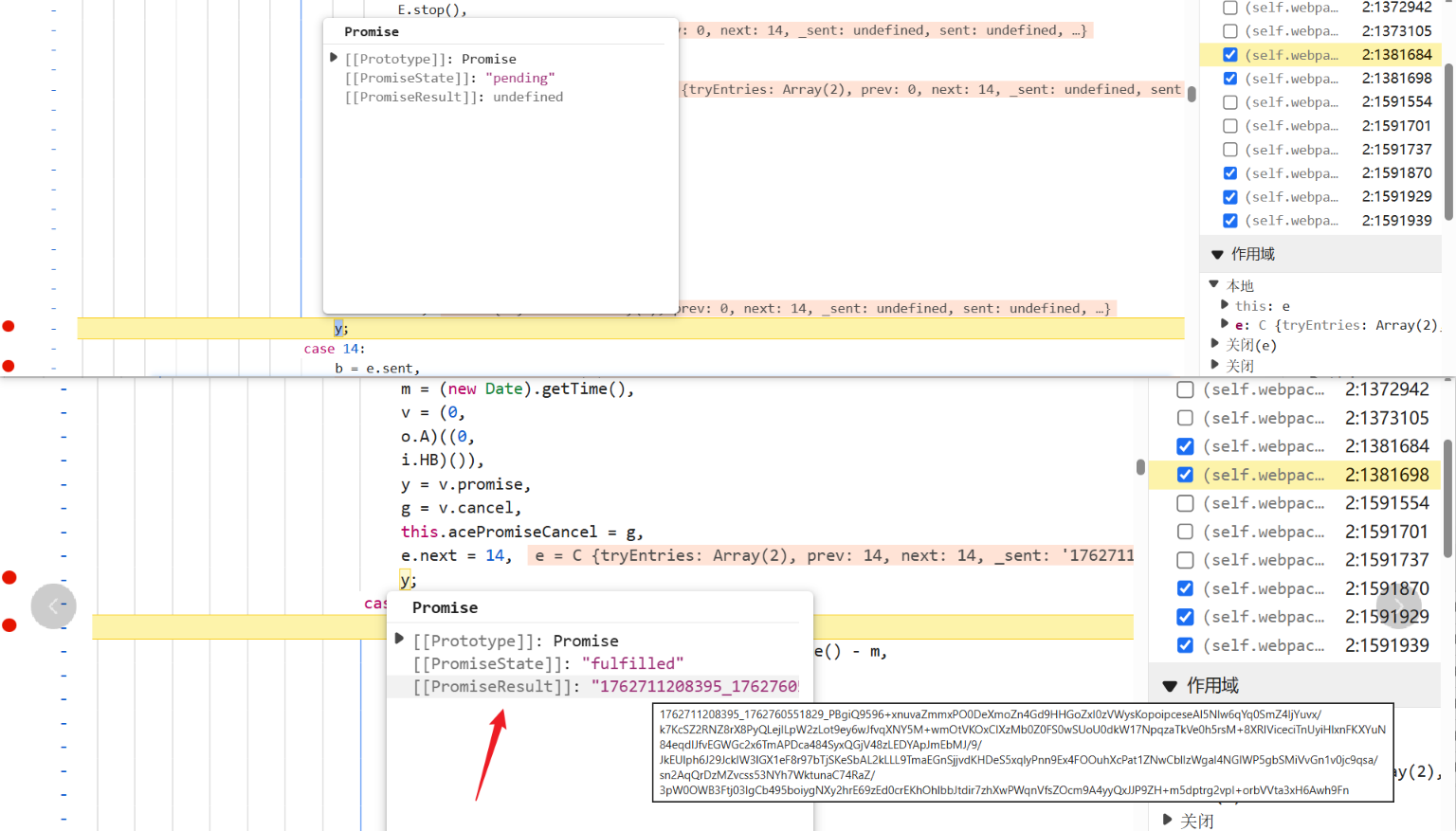Click scrollbar thumb beside 'g = v.cancel' code

pos(1140,467)
